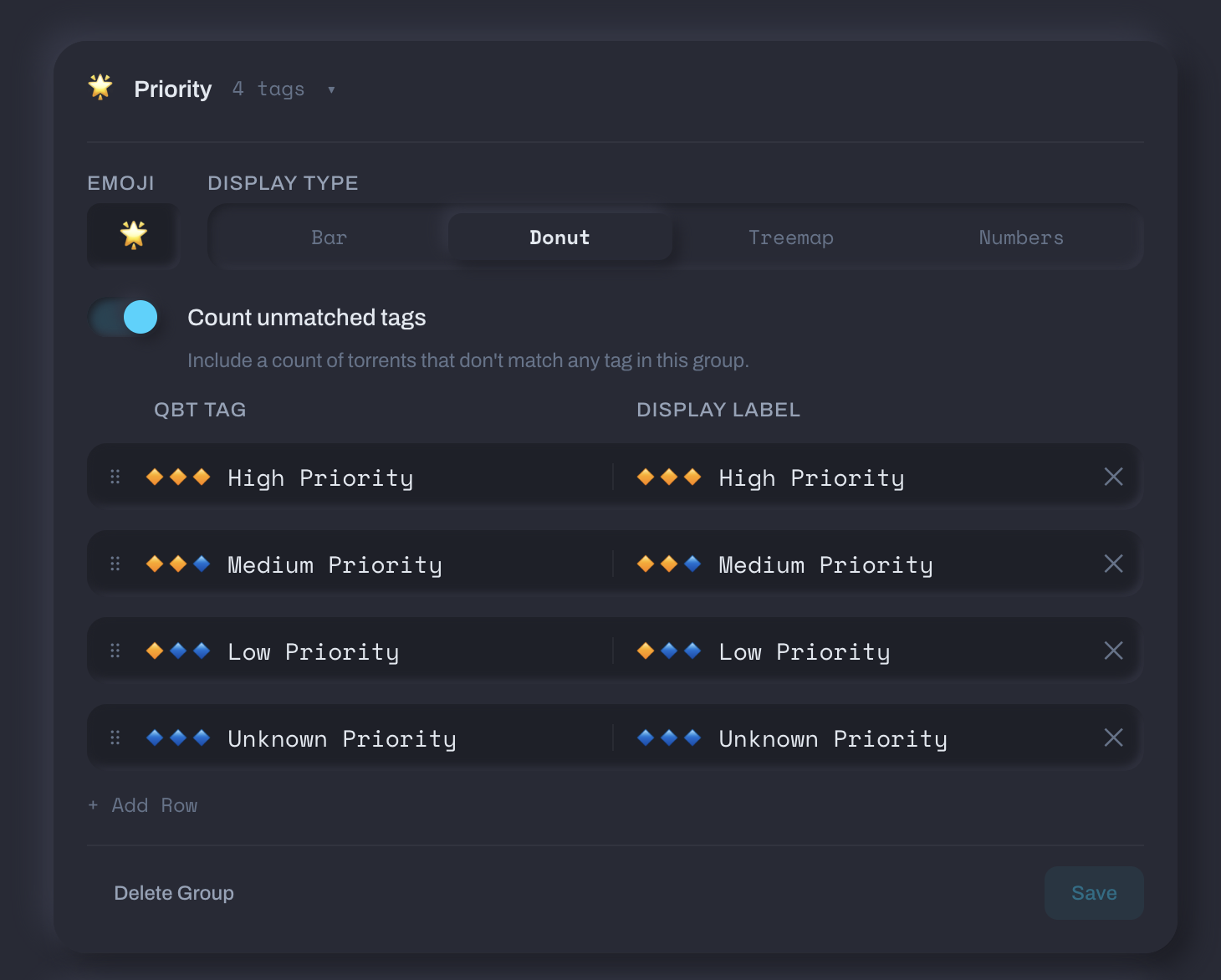Viewport: 1221px width, 980px height.
Task: Click the star emoji picker button
Action: [133, 236]
